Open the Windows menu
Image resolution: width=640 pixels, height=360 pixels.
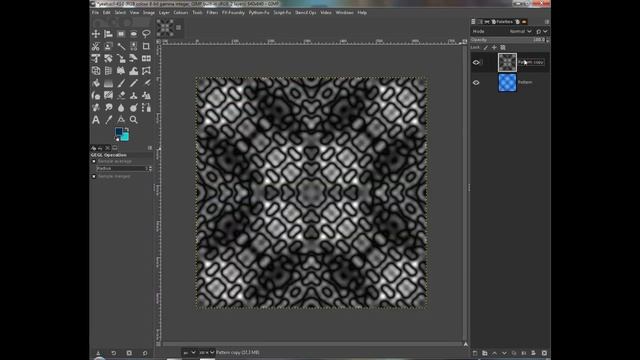(344, 13)
